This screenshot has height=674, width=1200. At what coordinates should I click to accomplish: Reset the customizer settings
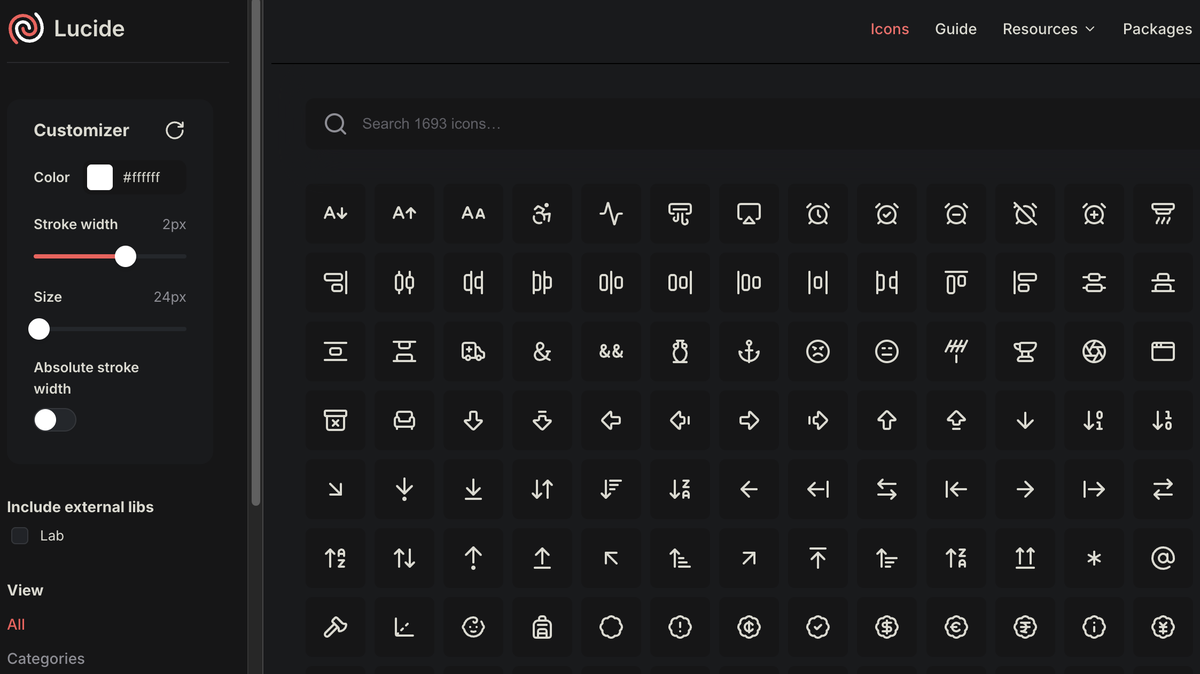pos(175,130)
